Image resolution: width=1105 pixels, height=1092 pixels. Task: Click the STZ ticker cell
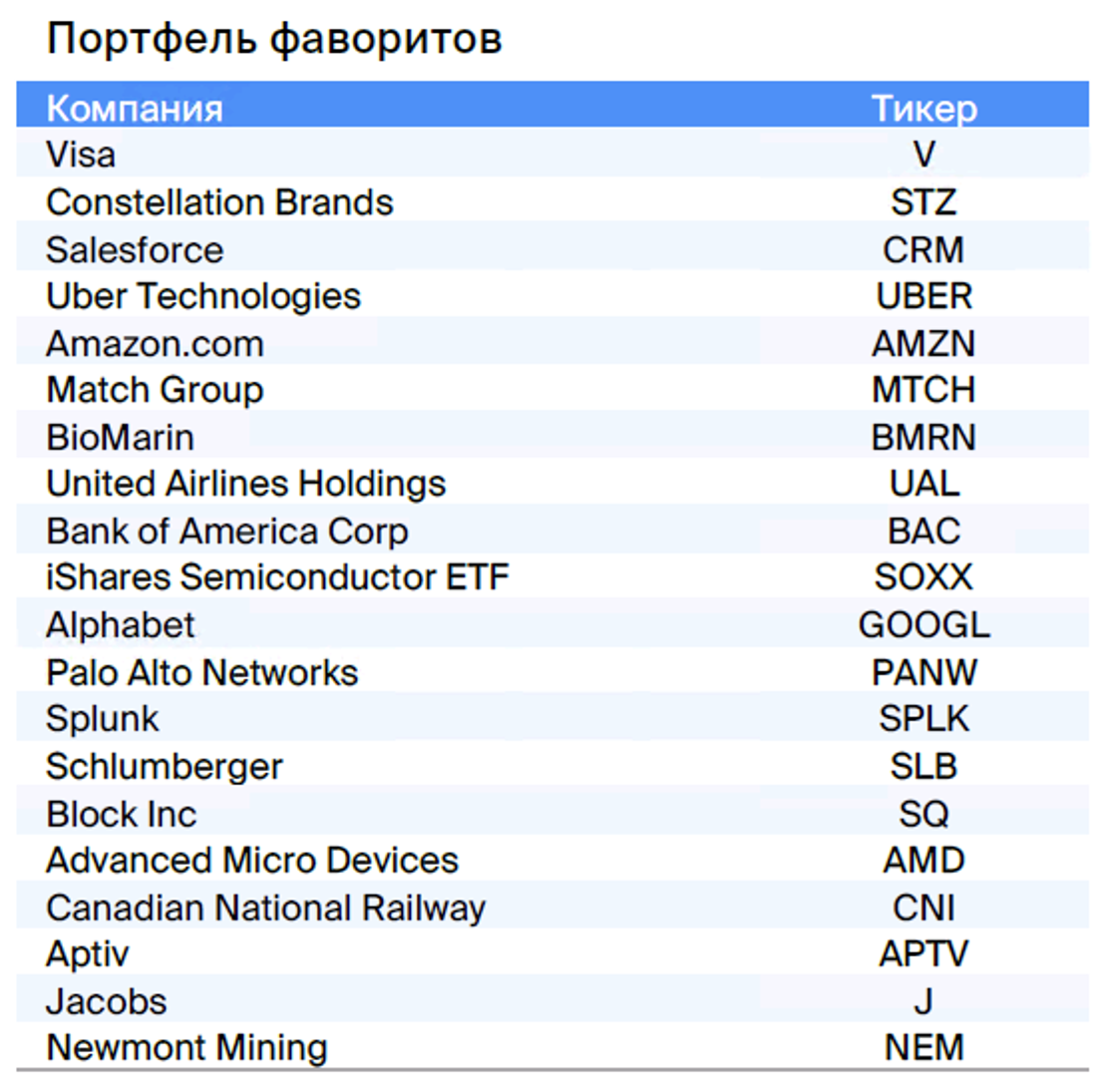point(923,202)
